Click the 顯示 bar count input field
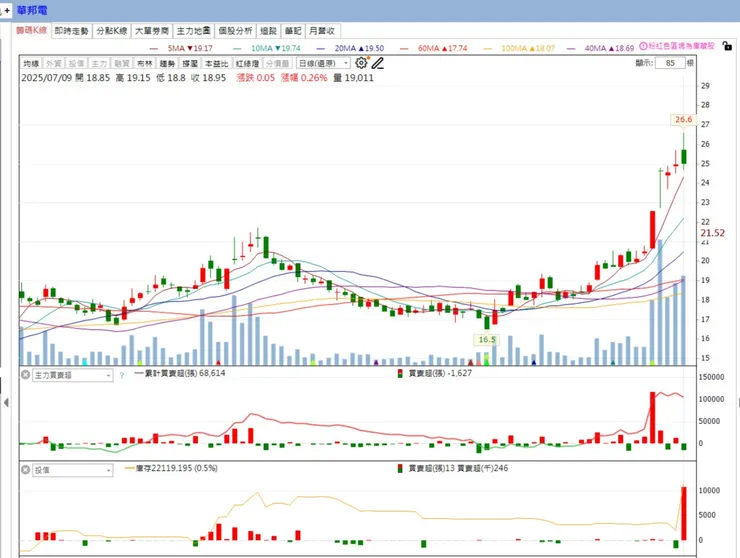The width and height of the screenshot is (740, 558). (x=670, y=63)
